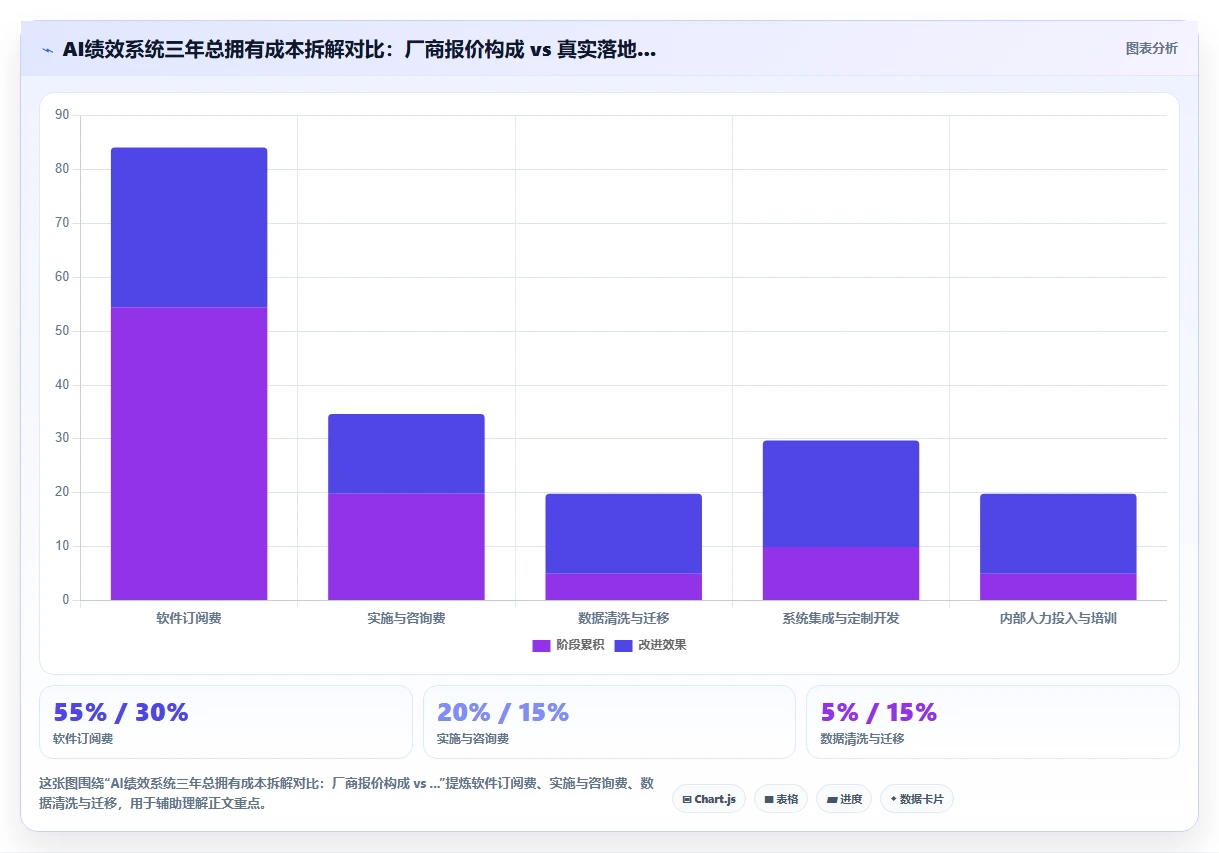
Task: Click the 内部人力投入与培训 x-axis label
Action: [x=1058, y=618]
